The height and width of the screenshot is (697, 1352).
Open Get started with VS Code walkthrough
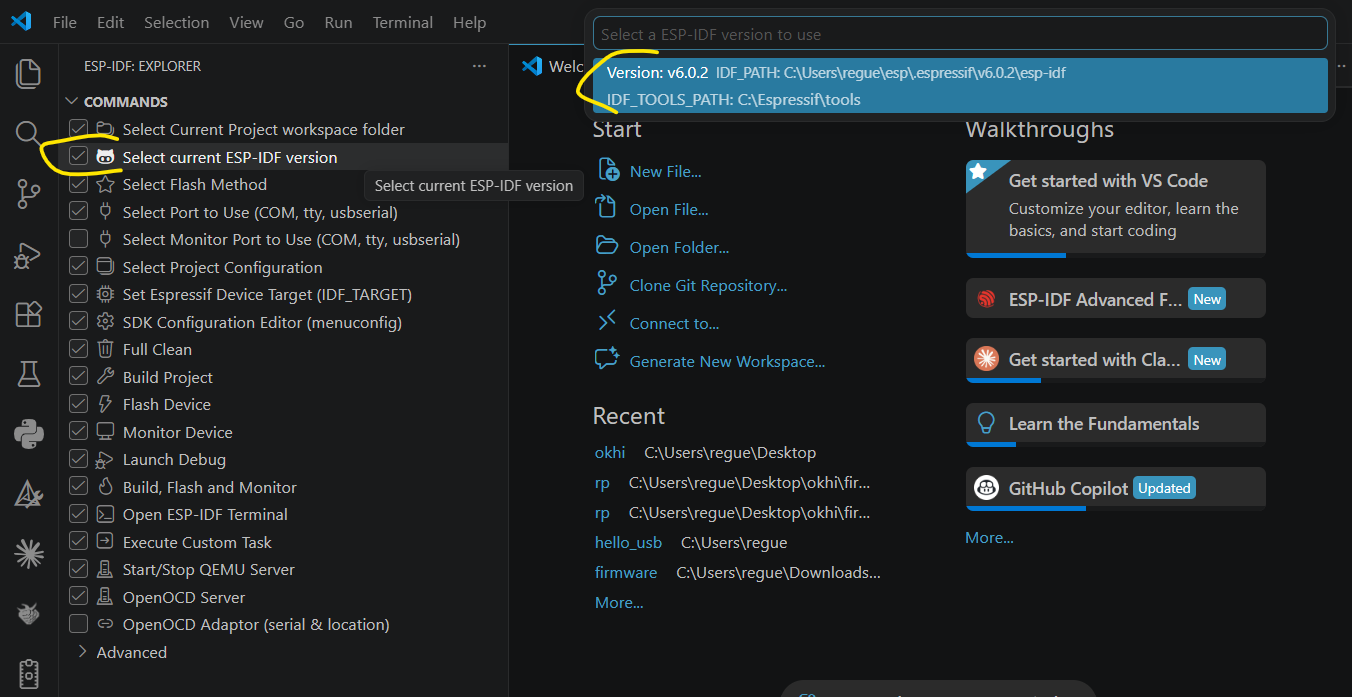click(1116, 208)
